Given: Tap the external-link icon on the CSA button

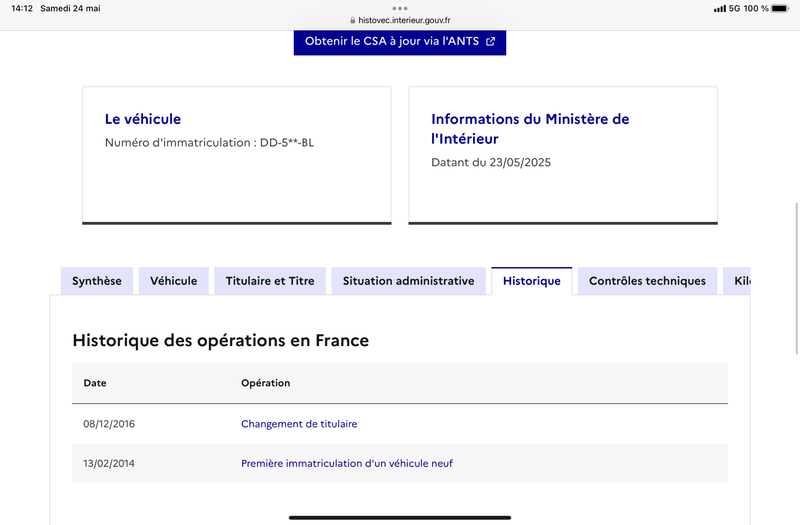Looking at the screenshot, I should [x=490, y=42].
